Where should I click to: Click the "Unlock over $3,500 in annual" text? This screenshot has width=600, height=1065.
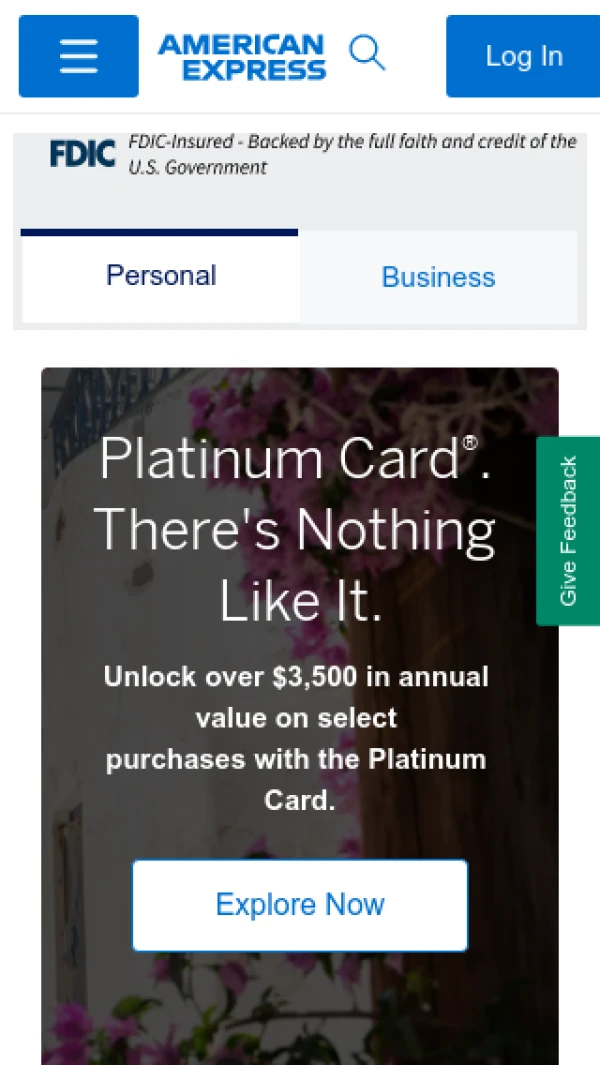(296, 677)
